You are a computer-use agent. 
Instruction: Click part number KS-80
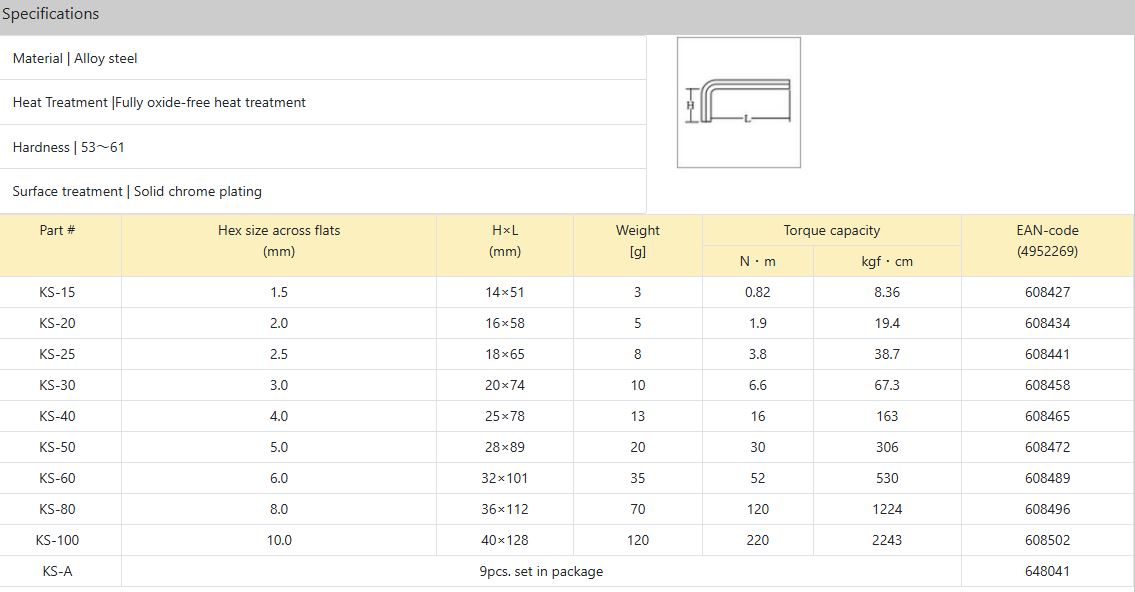[x=57, y=509]
